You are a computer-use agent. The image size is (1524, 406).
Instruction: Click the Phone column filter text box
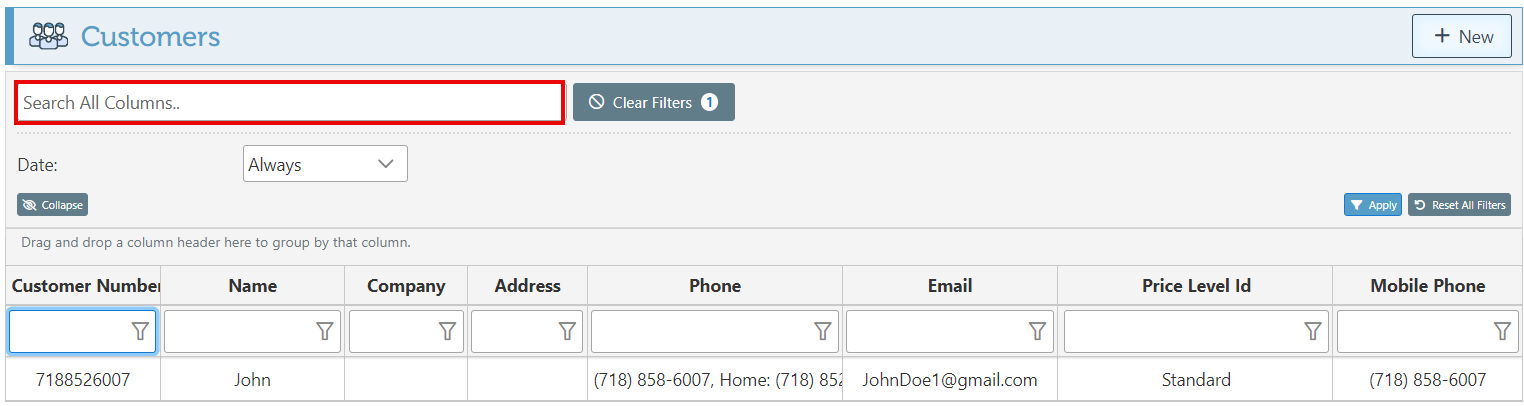point(700,331)
